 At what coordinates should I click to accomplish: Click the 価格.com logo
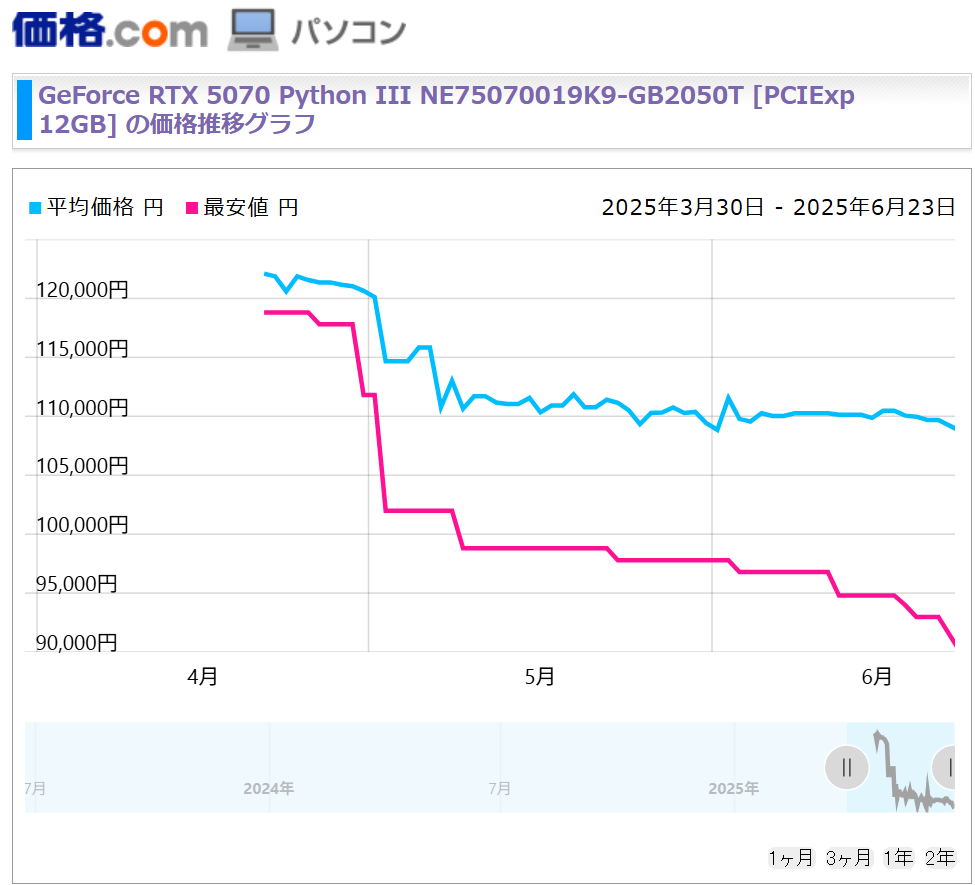pyautogui.click(x=109, y=30)
